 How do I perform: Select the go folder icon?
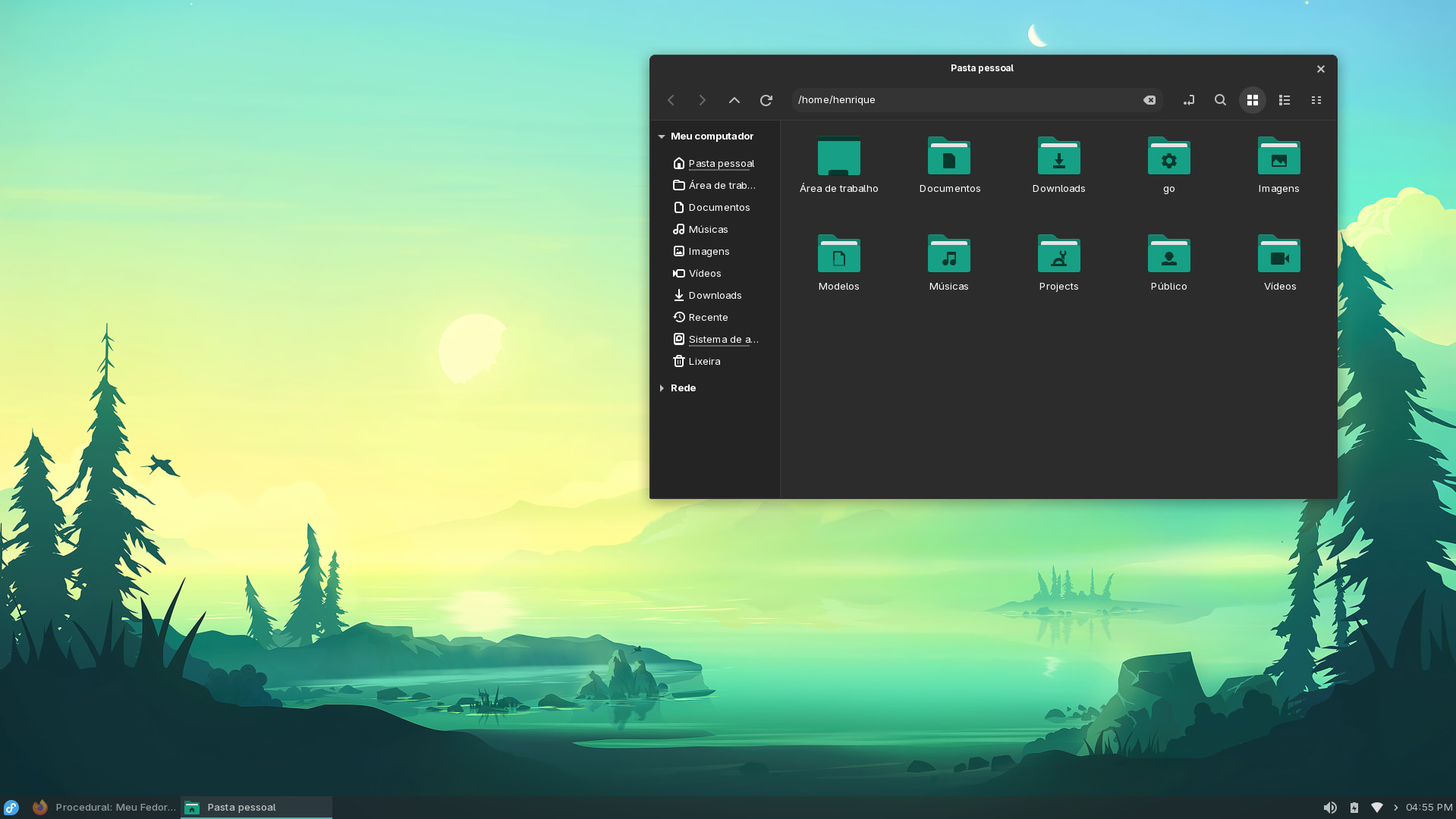click(x=1169, y=155)
